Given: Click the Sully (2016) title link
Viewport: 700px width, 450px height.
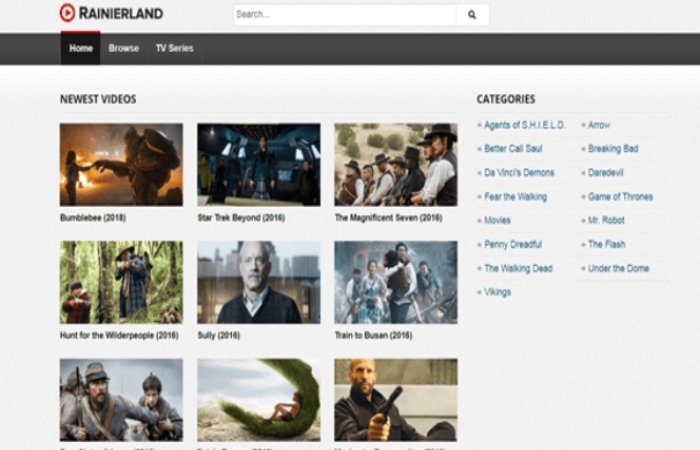Looking at the screenshot, I should tap(219, 335).
